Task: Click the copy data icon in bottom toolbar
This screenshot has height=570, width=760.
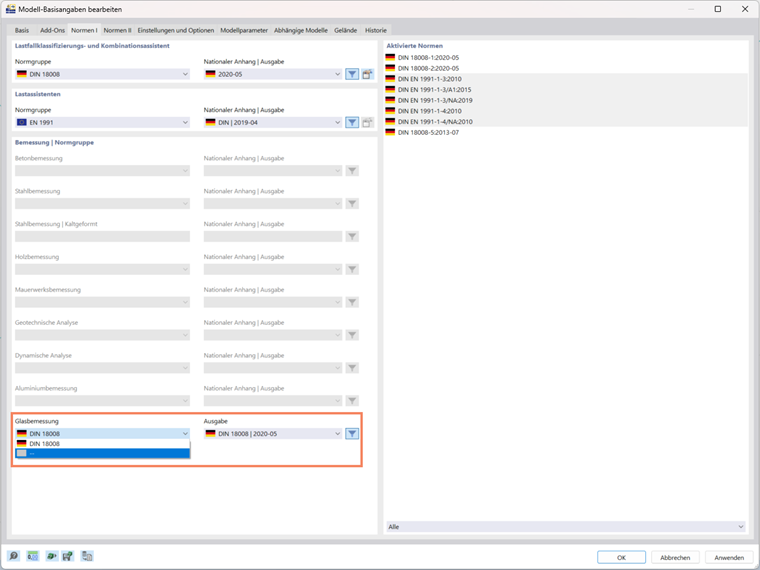Action: 87,556
